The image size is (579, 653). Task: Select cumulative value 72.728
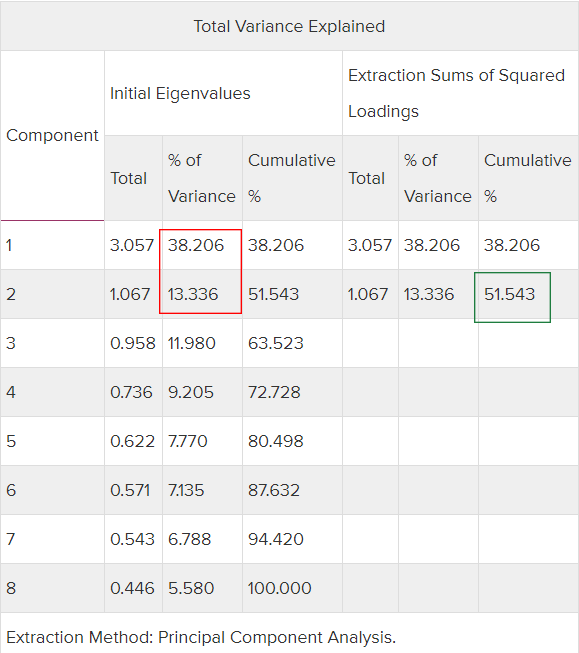click(x=274, y=392)
